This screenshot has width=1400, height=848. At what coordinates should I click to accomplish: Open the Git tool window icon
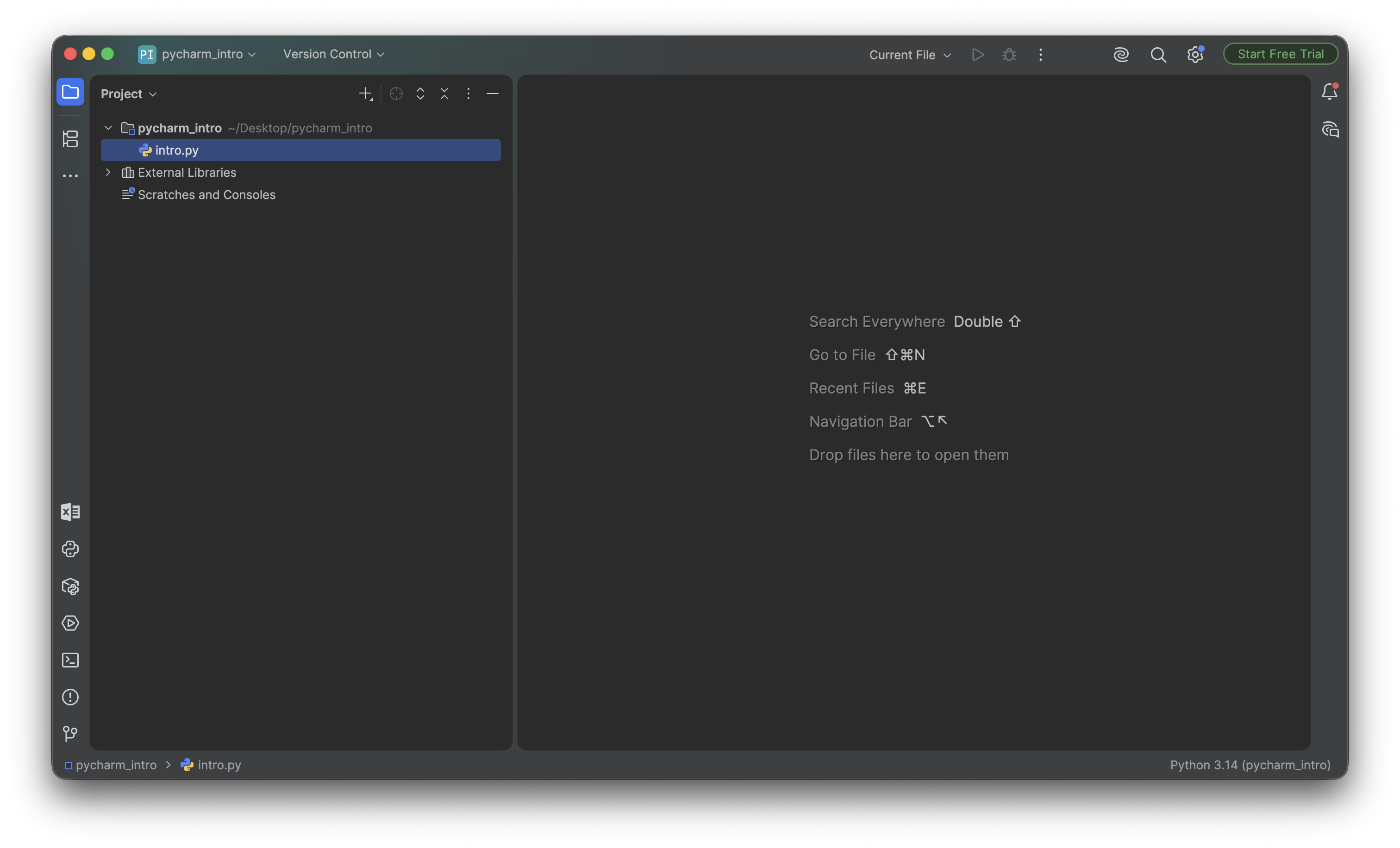tap(70, 734)
